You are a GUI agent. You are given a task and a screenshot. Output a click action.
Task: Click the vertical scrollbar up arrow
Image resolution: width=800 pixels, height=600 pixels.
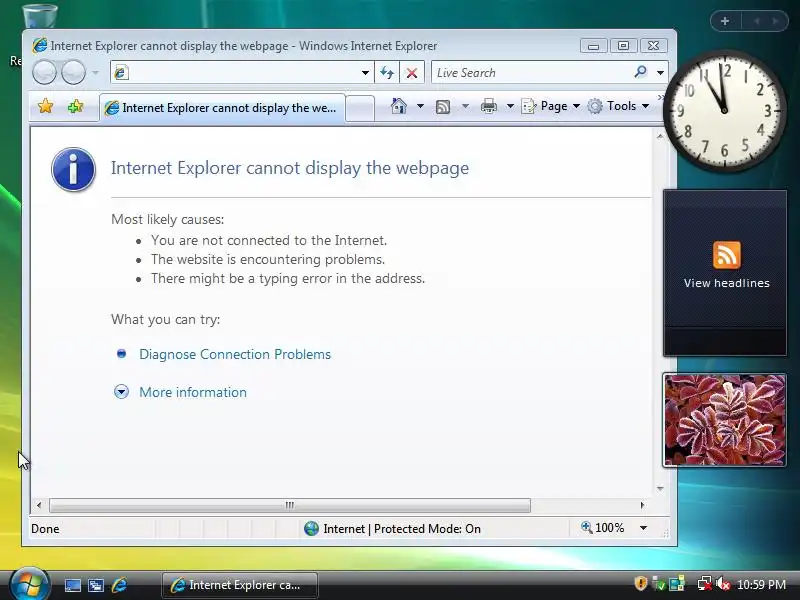click(x=660, y=136)
